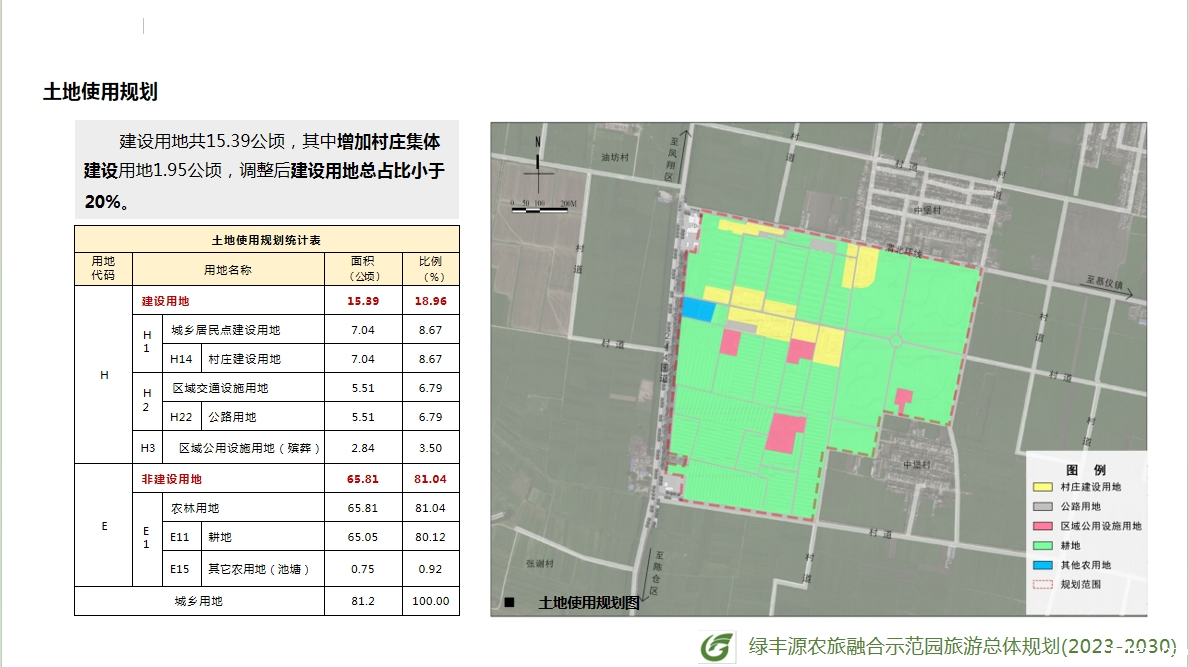Click the pink 区域公用设施用地 legend swatch
Screen dimensions: 1189x667
(x=1043, y=526)
